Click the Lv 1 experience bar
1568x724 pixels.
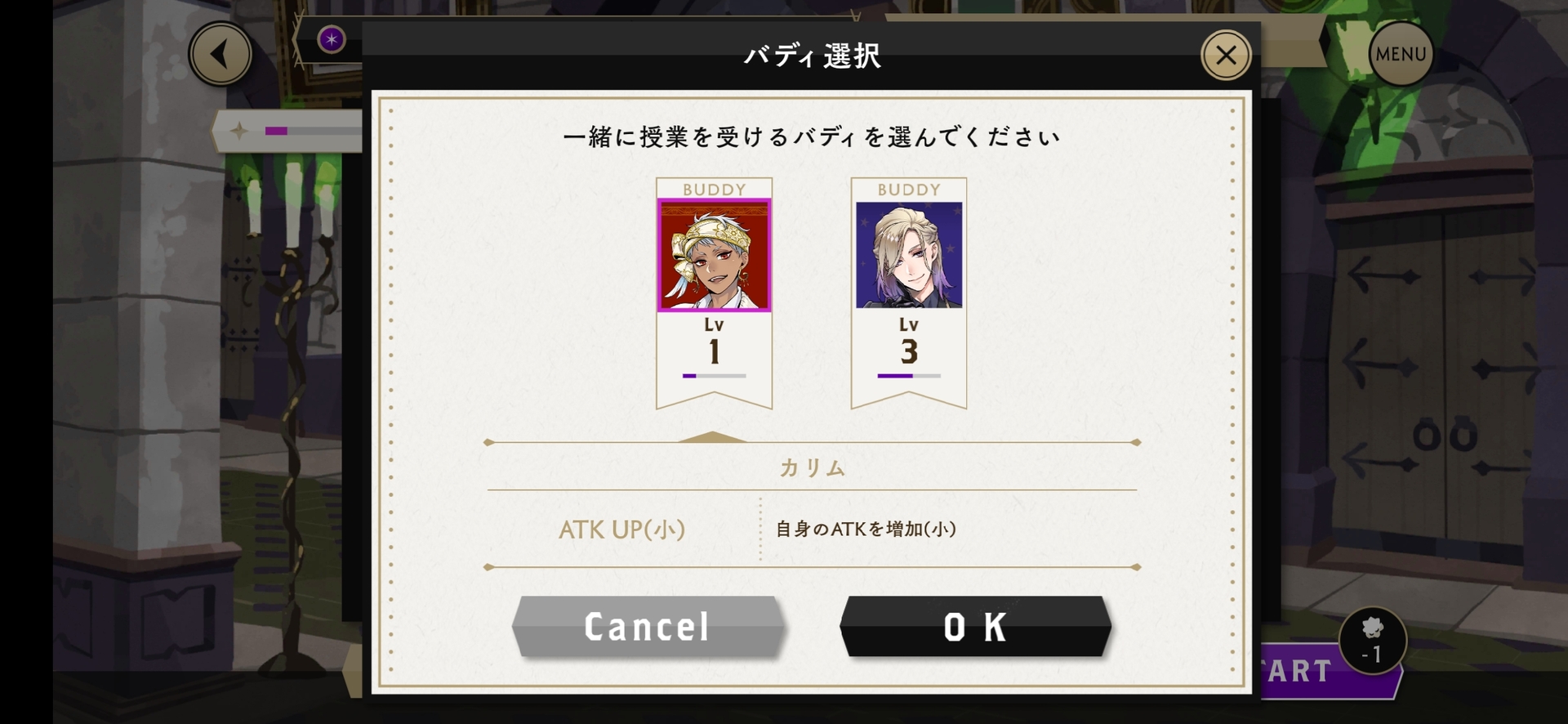tap(714, 376)
